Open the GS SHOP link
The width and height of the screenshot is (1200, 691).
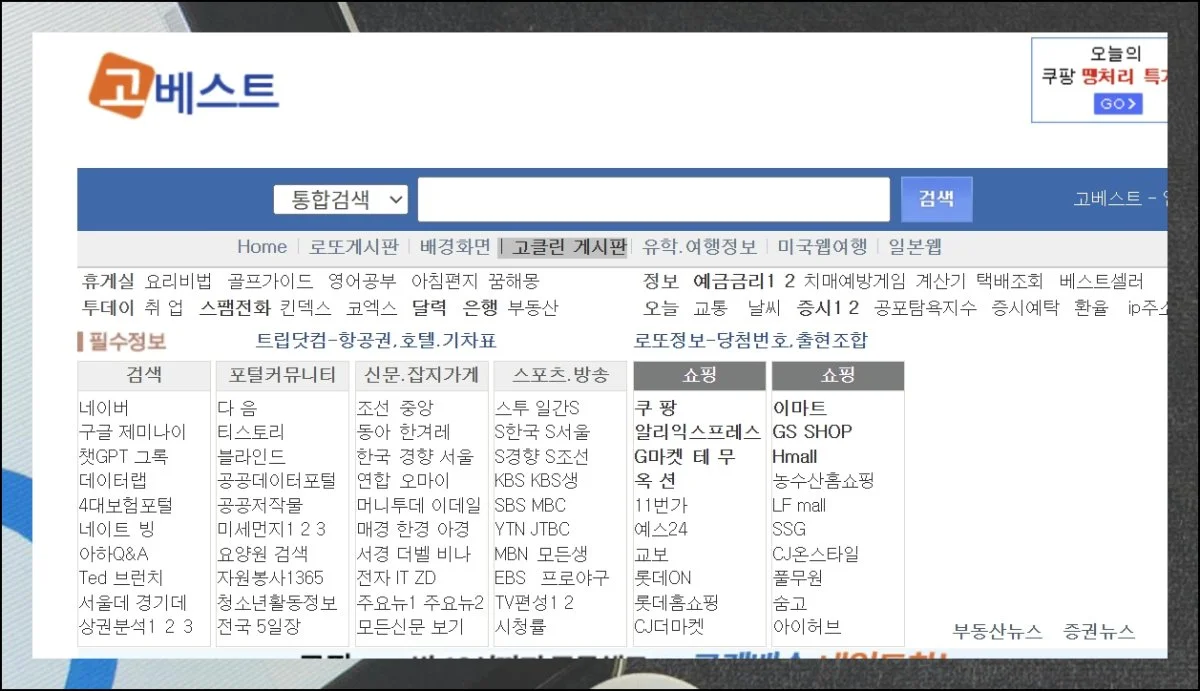coord(812,432)
